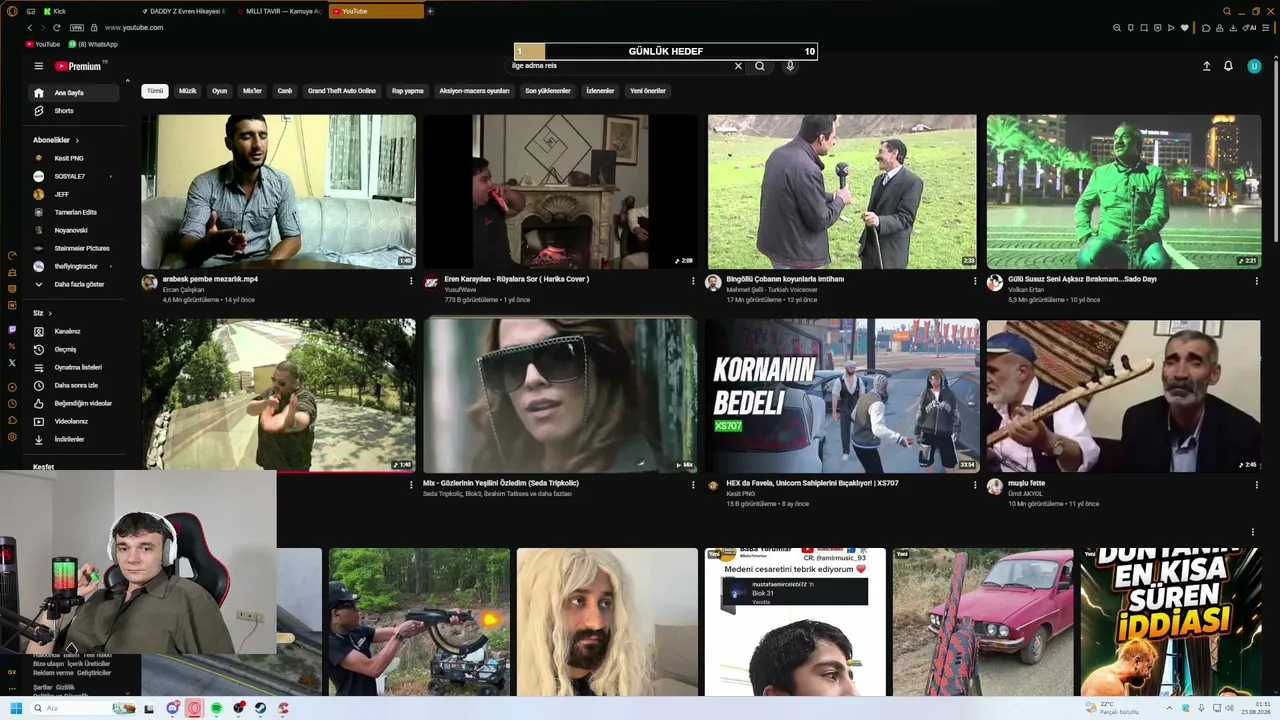This screenshot has height=720, width=1280.
Task: Expand the Abonelikler subscriptions section
Action: pyautogui.click(x=56, y=140)
